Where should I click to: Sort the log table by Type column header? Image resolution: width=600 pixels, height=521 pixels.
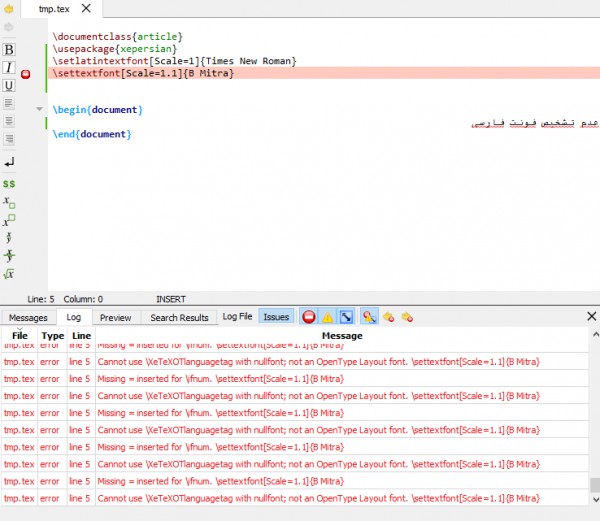coord(52,336)
